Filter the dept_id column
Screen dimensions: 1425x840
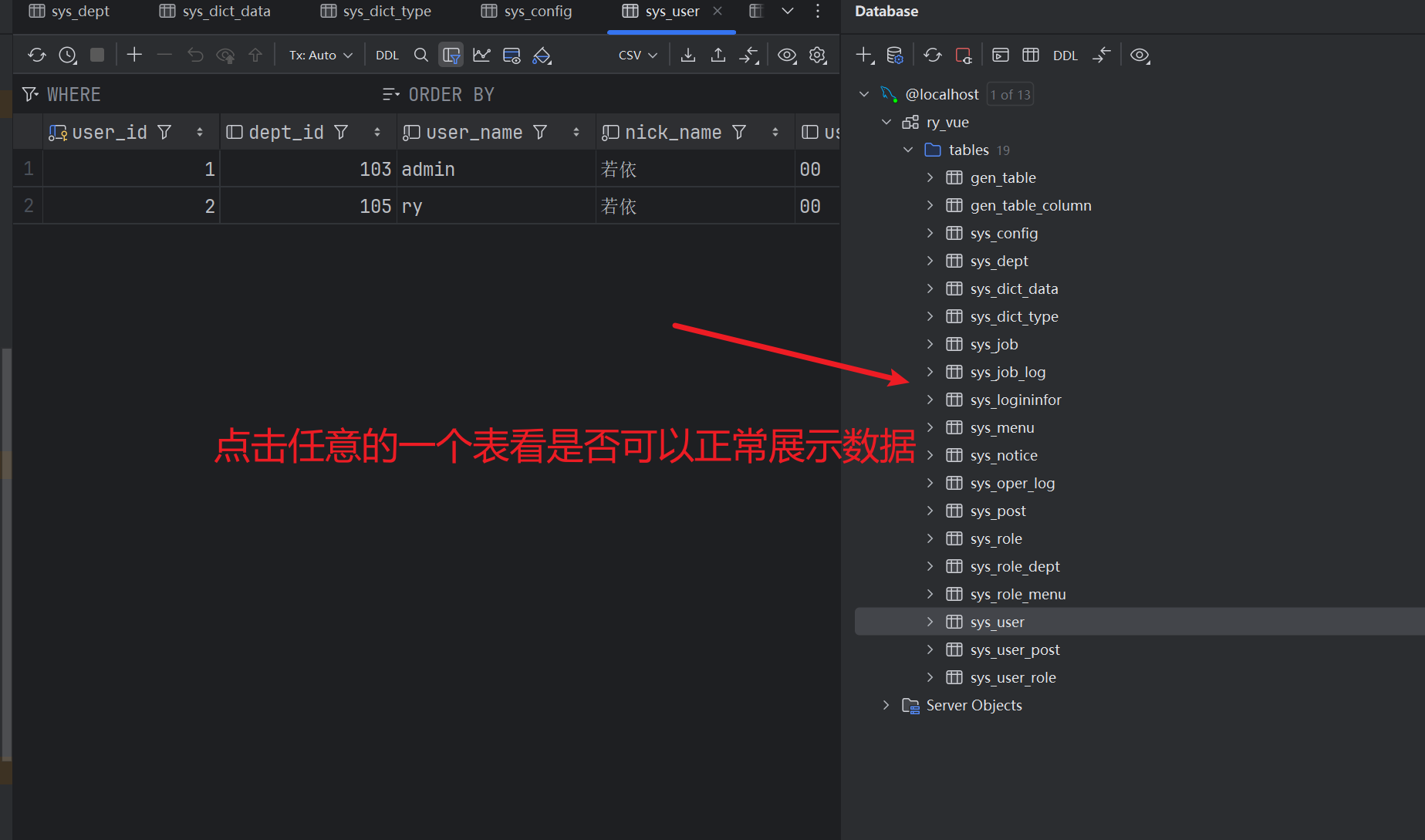point(341,133)
